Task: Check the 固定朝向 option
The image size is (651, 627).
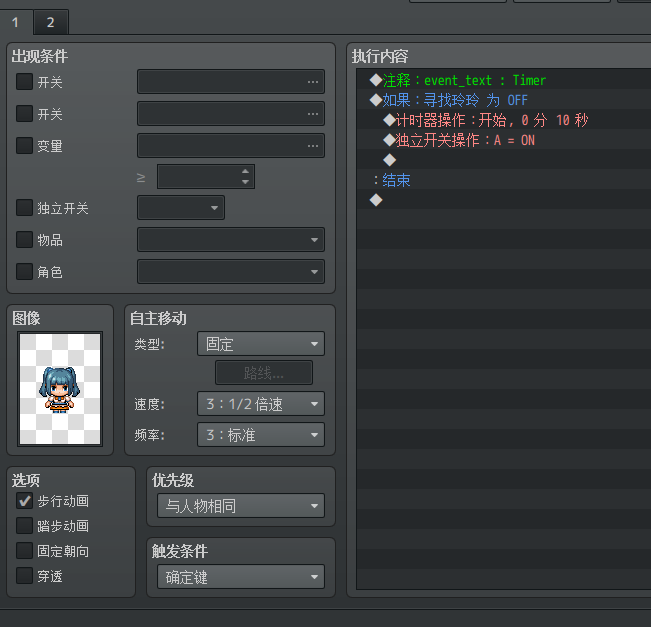Action: pos(24,551)
